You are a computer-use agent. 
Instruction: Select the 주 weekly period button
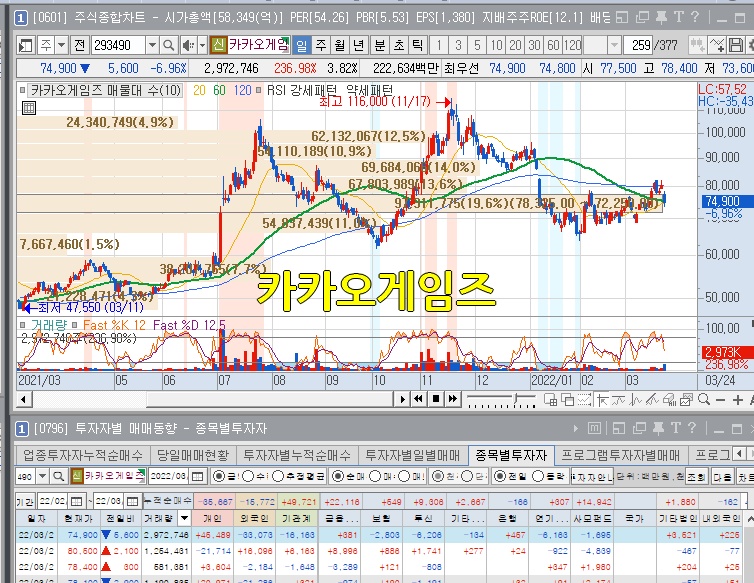tap(321, 46)
